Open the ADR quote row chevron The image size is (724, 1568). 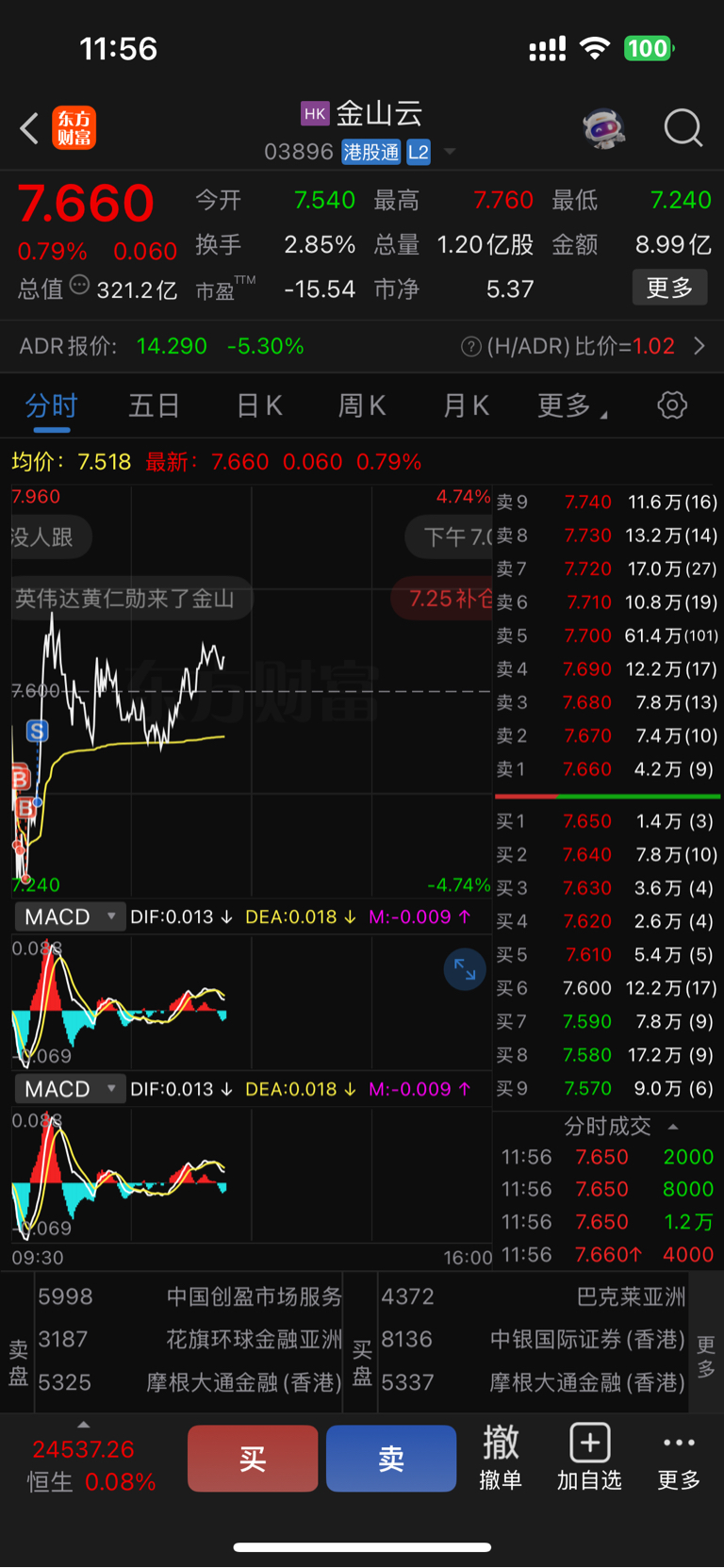point(699,346)
